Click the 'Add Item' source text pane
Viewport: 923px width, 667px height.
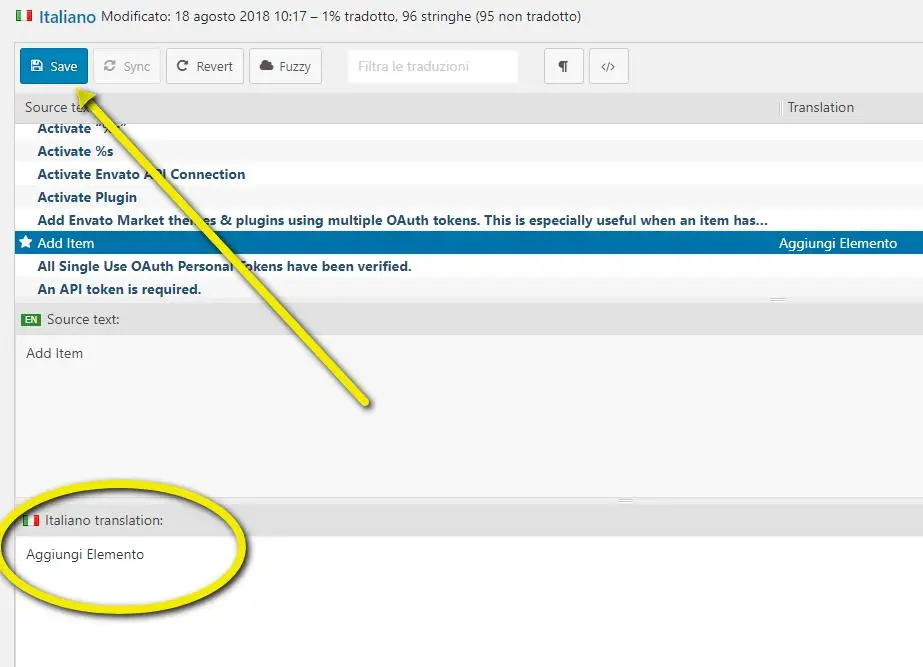click(469, 416)
